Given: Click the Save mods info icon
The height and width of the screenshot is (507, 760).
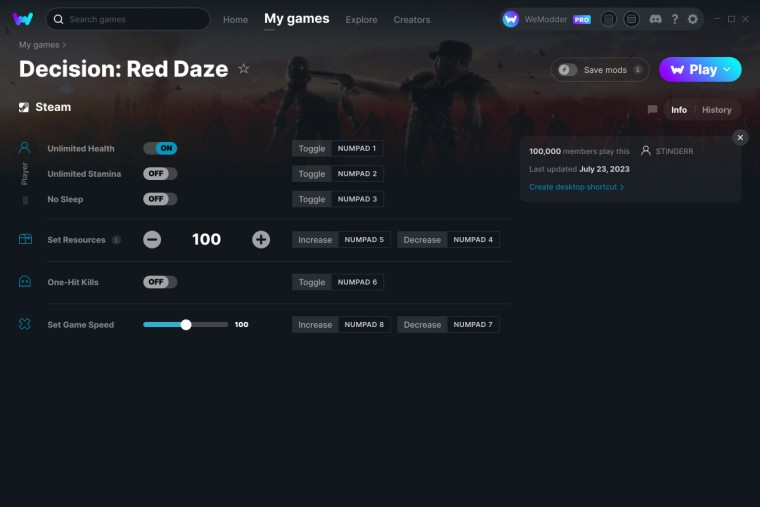Looking at the screenshot, I should tap(638, 70).
